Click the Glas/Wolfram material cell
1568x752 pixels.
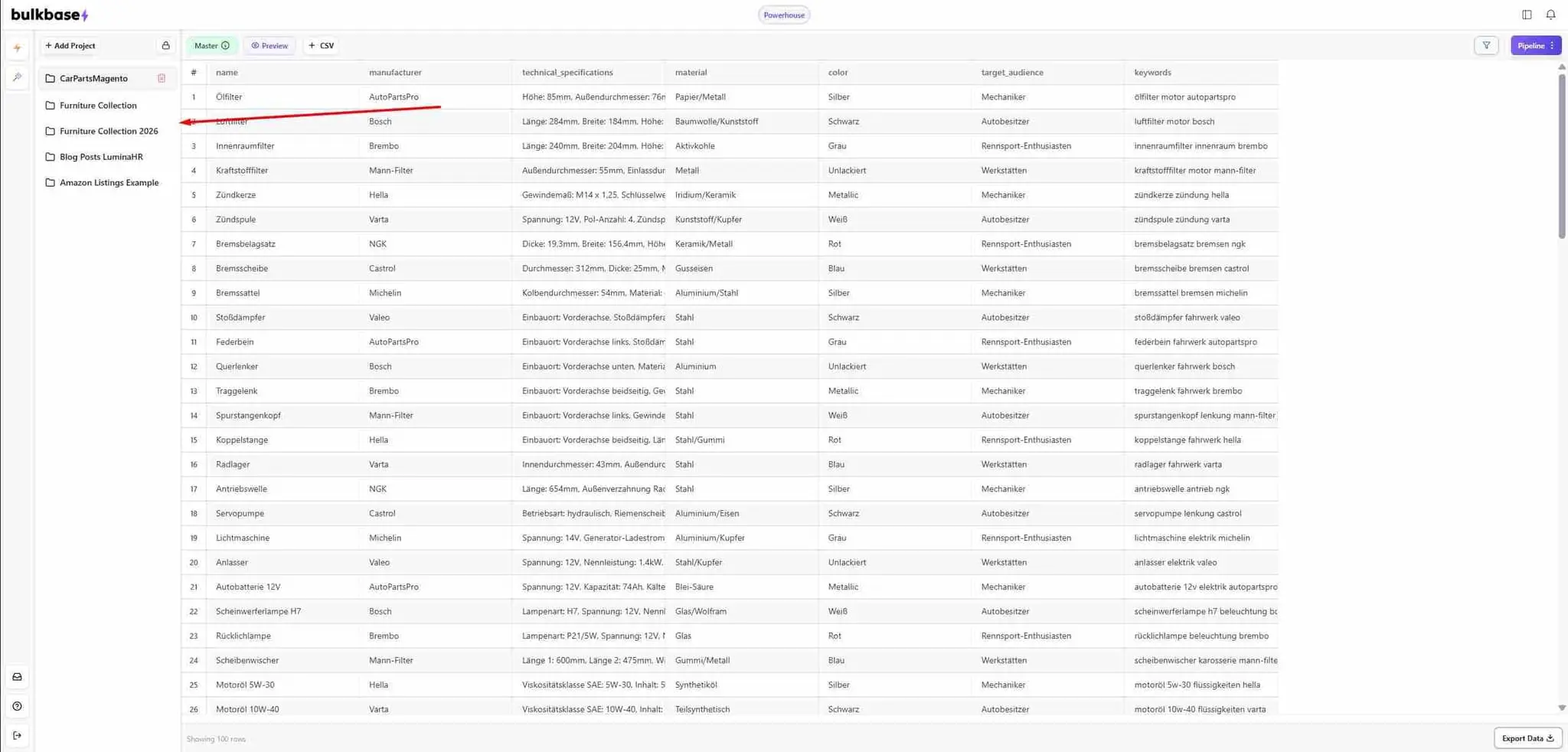[x=742, y=611]
